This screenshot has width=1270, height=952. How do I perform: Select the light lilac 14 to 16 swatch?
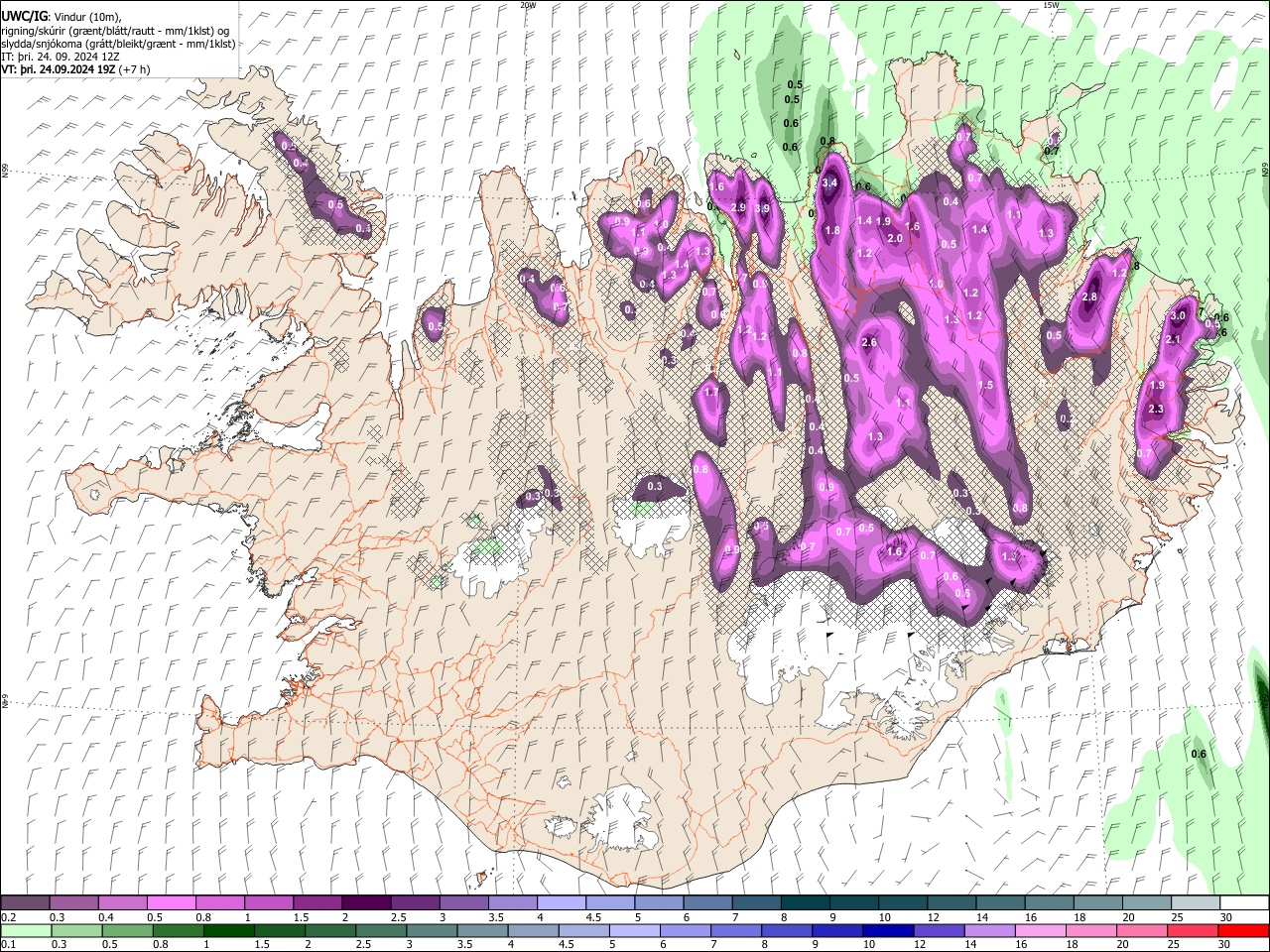pyautogui.click(x=989, y=930)
